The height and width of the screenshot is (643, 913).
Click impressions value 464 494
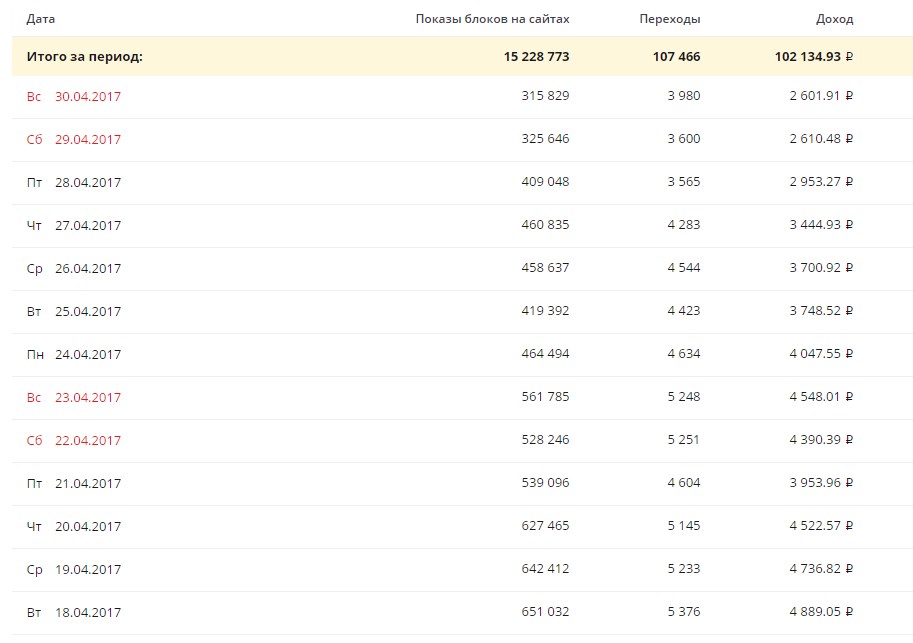click(545, 354)
